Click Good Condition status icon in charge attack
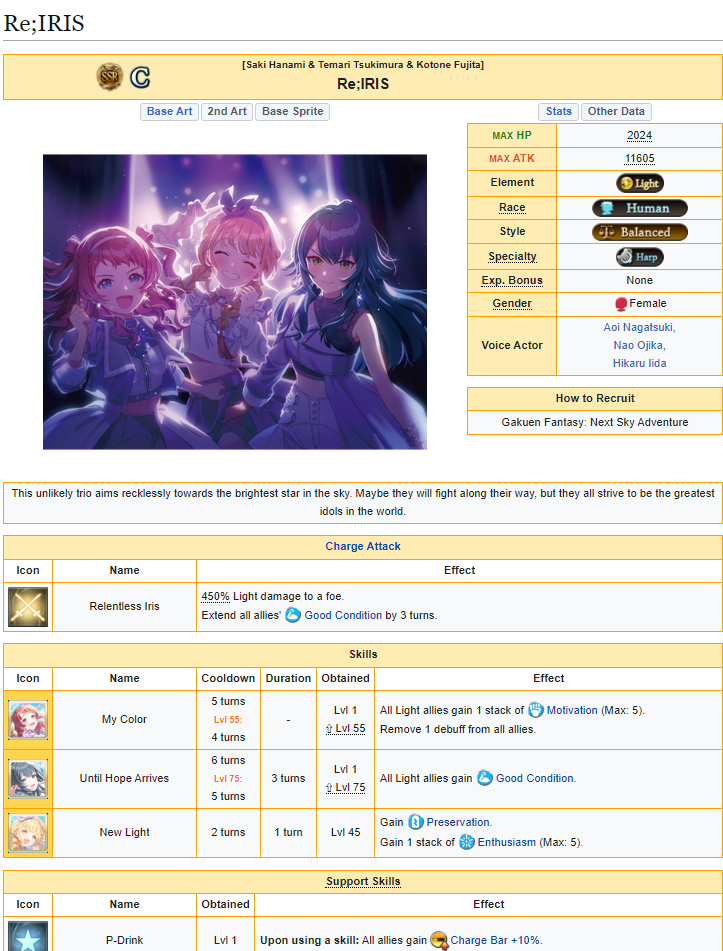 (293, 615)
